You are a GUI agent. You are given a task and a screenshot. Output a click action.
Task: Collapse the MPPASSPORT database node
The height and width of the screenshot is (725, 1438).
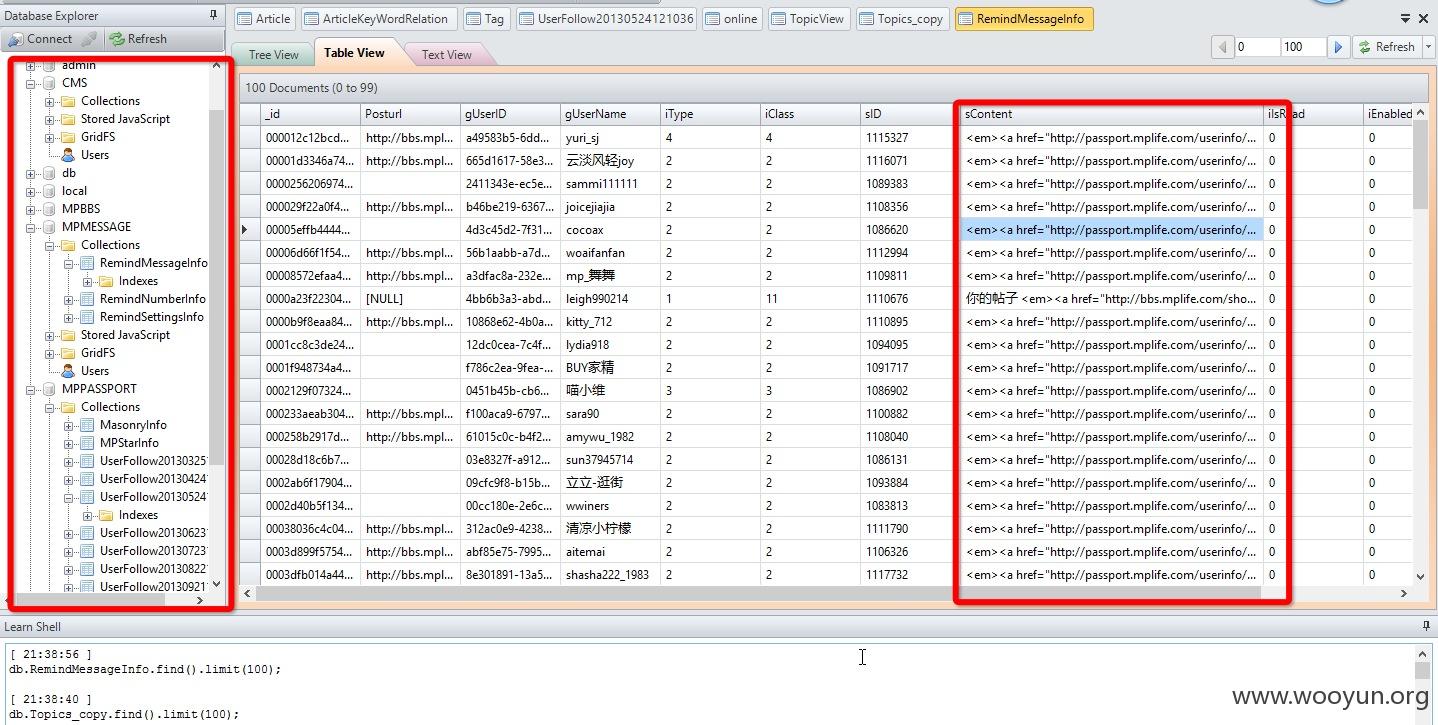point(31,389)
